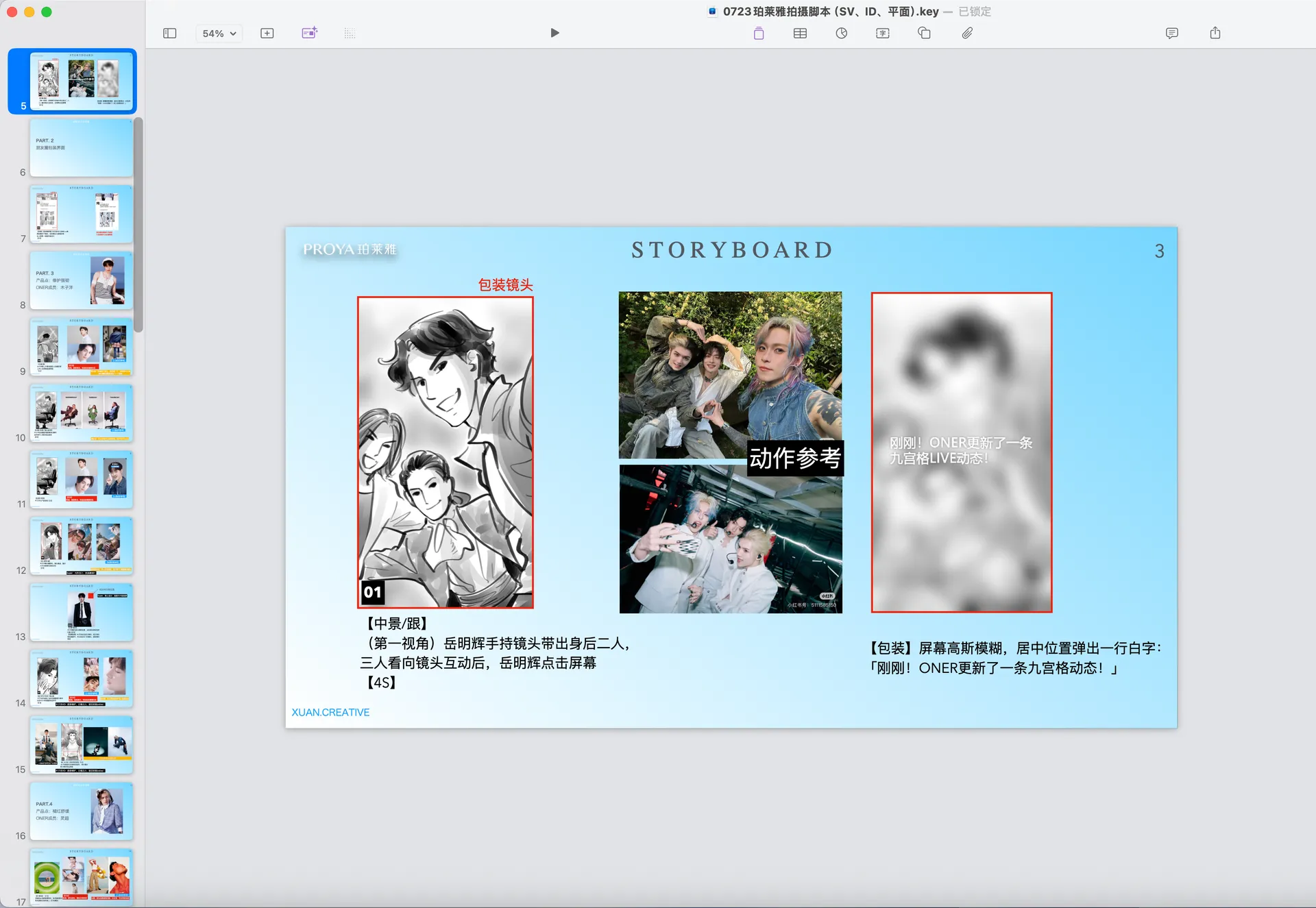Select slide 13 thumbnail
The width and height of the screenshot is (1316, 908).
click(81, 612)
